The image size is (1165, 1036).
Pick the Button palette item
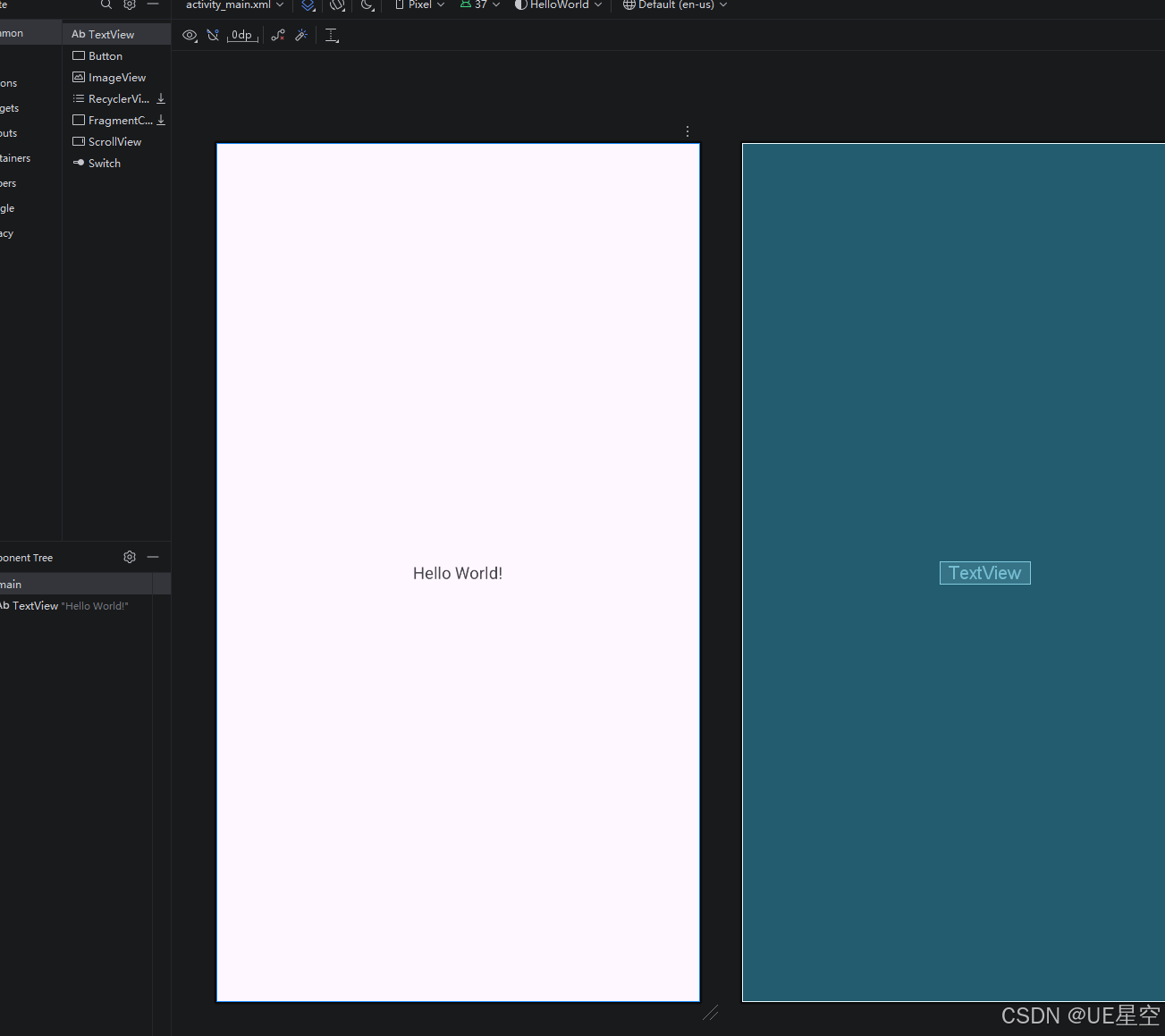click(116, 55)
